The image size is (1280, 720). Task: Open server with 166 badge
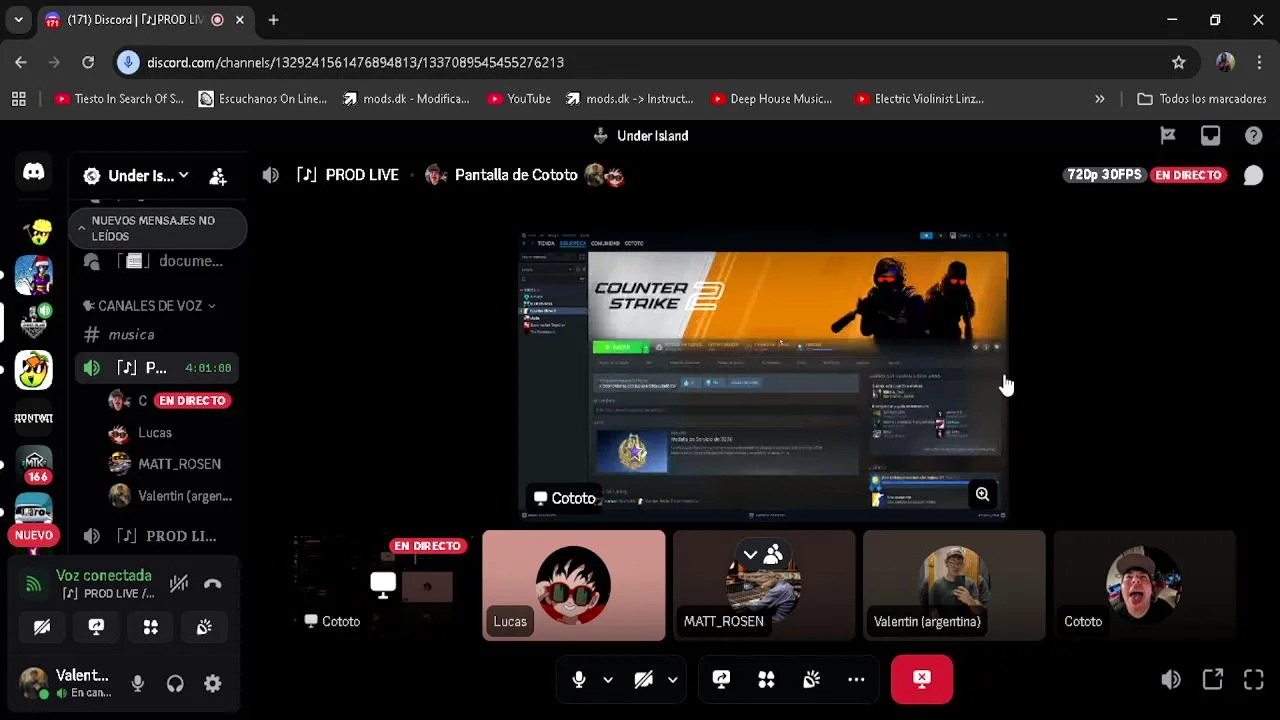point(34,465)
